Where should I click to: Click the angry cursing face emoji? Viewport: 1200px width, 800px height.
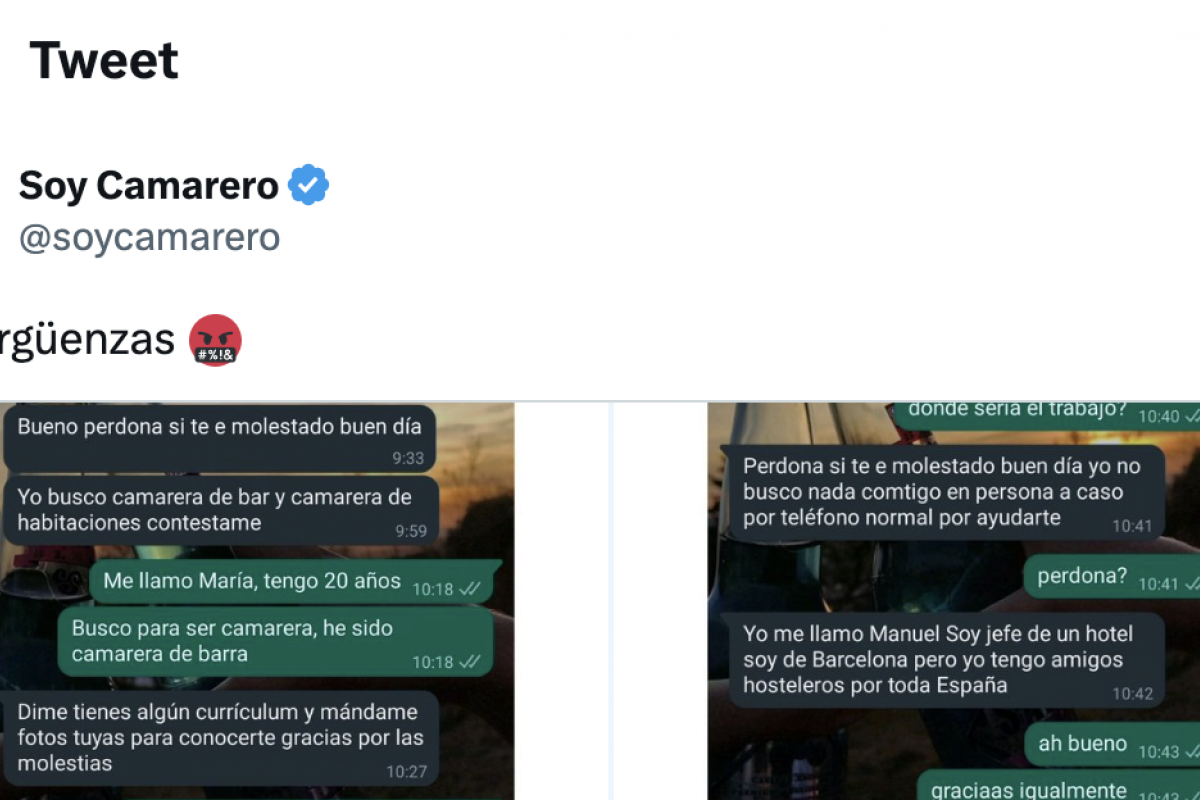[x=216, y=340]
